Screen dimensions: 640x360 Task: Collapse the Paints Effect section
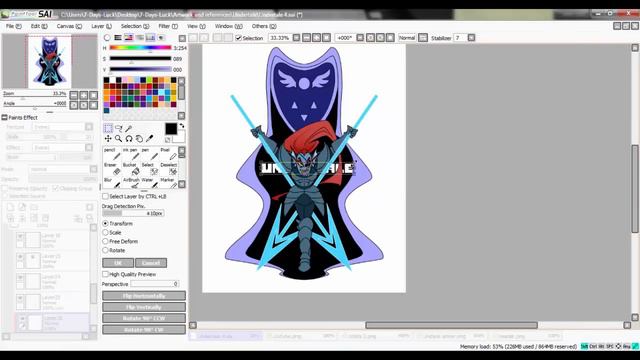pyautogui.click(x=4, y=118)
